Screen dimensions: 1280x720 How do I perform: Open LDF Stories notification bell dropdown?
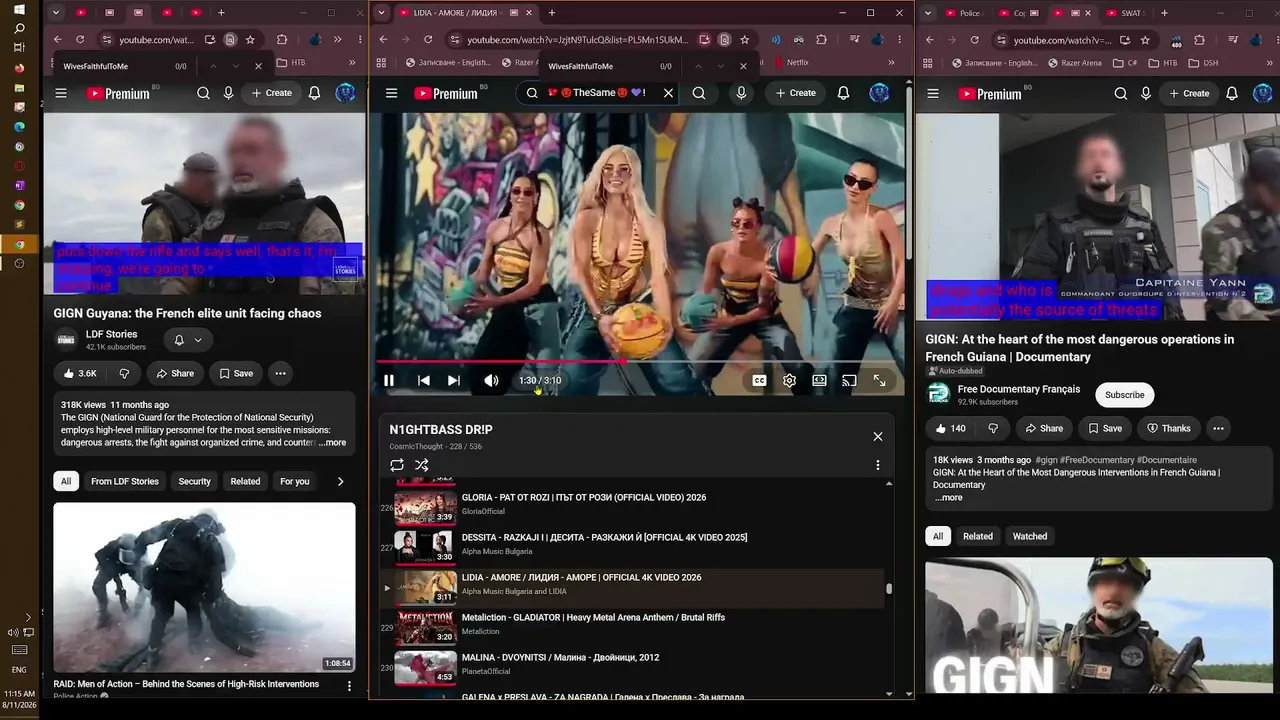click(188, 340)
